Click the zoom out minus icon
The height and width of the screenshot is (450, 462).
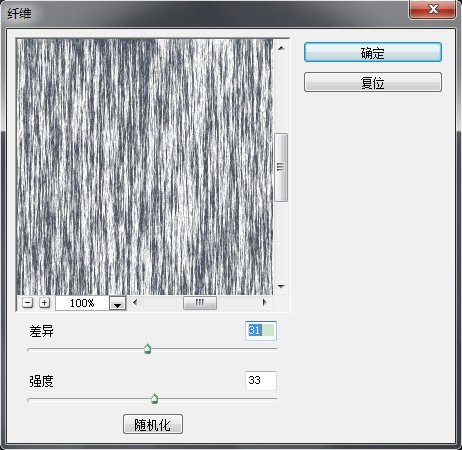tap(28, 303)
